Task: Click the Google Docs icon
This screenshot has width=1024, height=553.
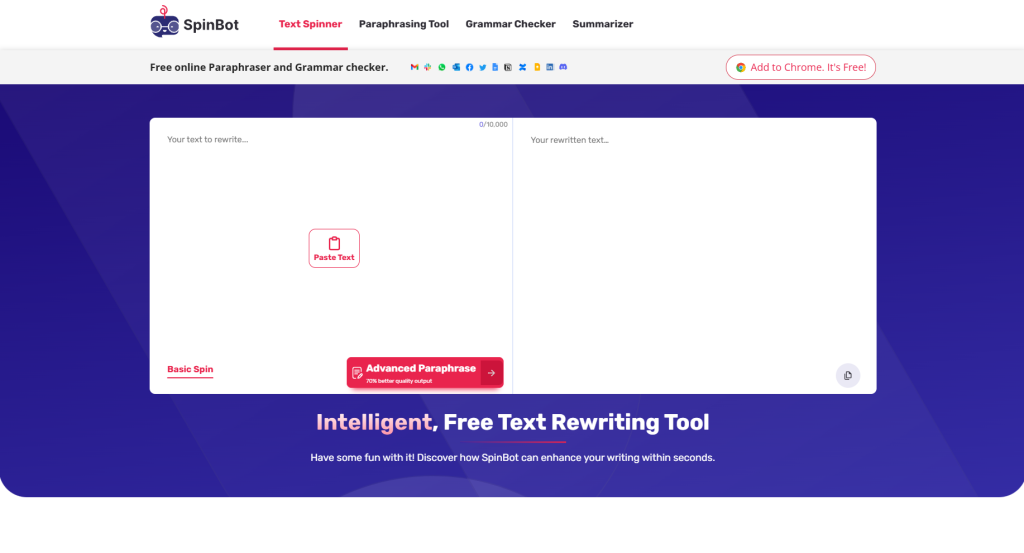Action: [495, 67]
